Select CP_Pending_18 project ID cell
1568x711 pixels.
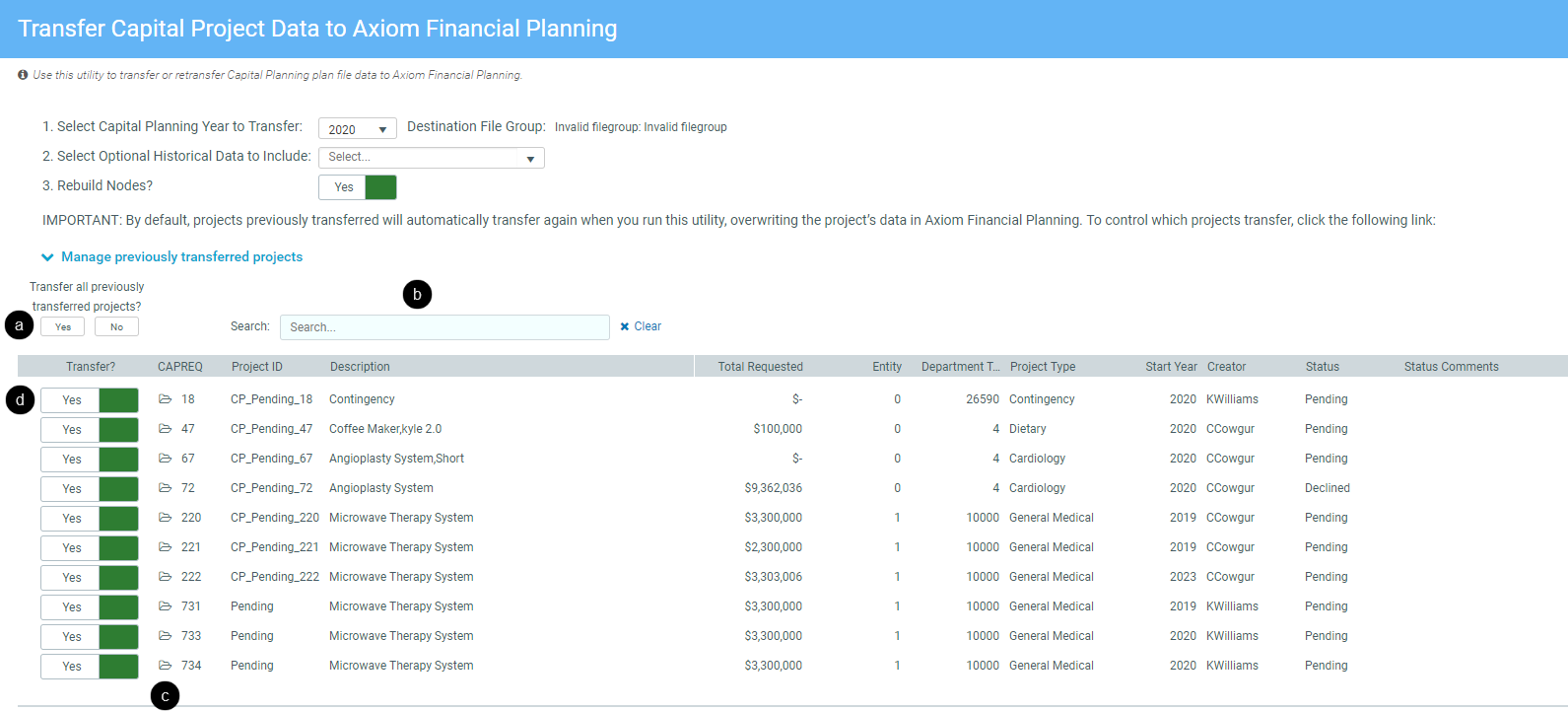272,399
